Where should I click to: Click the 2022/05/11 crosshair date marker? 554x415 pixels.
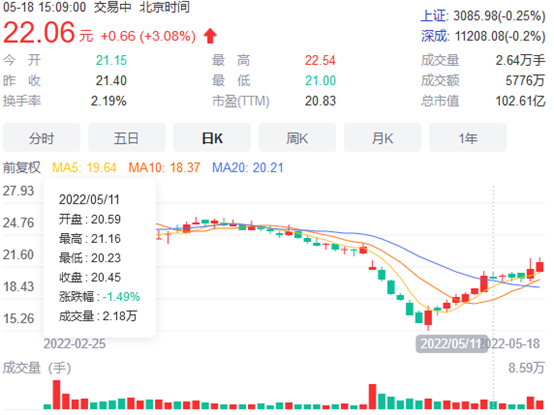452,344
